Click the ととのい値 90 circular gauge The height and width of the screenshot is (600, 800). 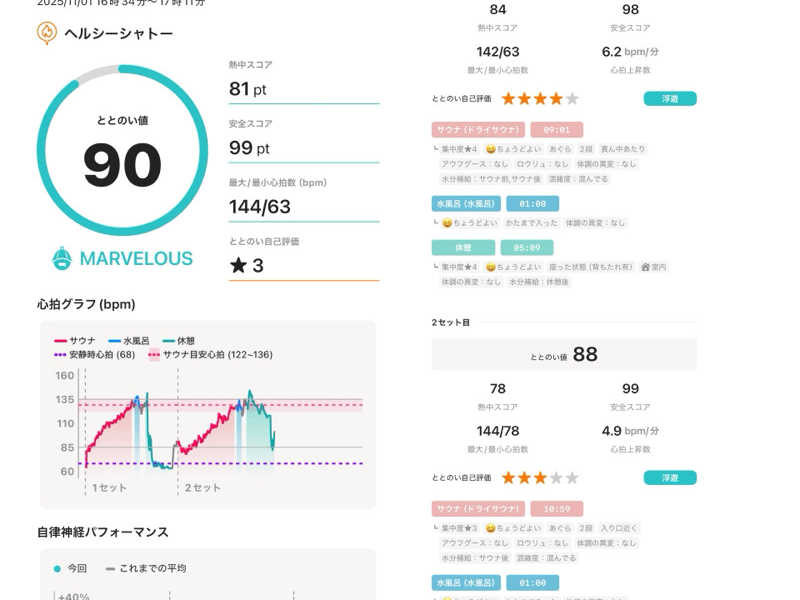point(122,151)
